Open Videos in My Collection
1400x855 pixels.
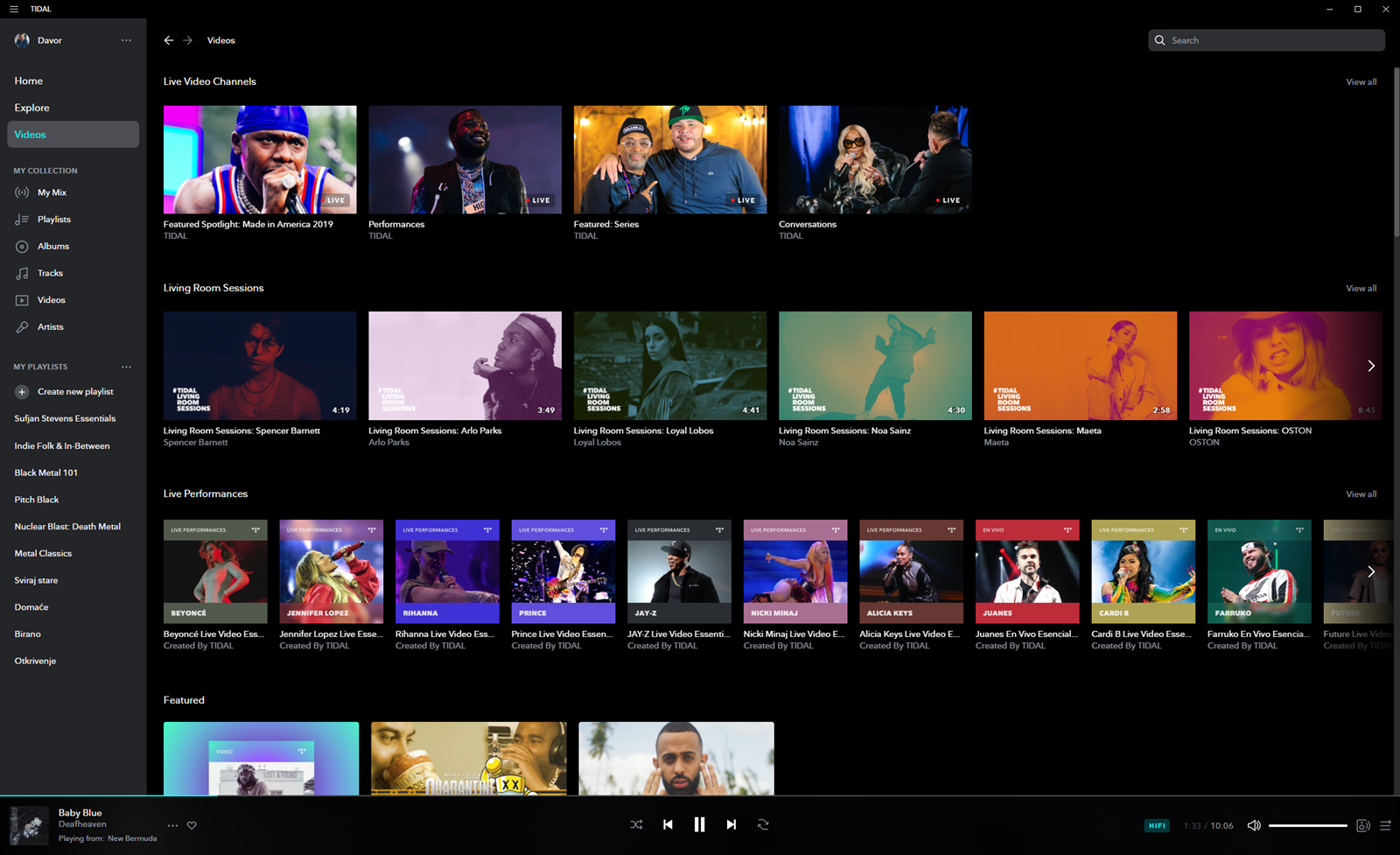coord(51,300)
